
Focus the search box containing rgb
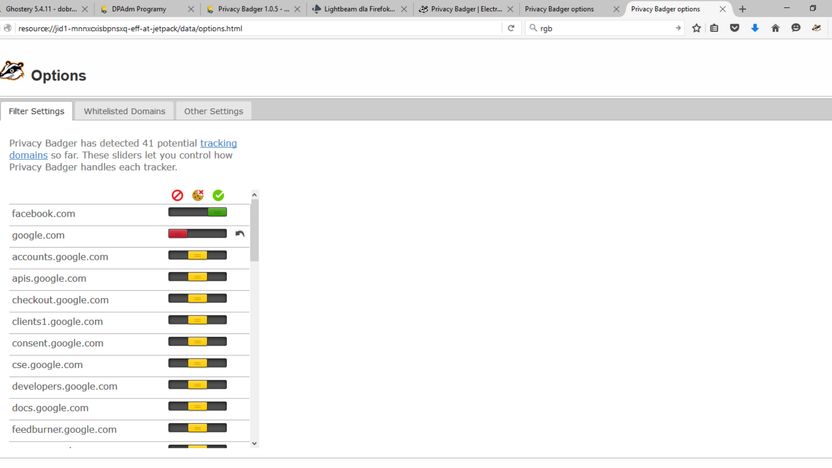tap(604, 28)
